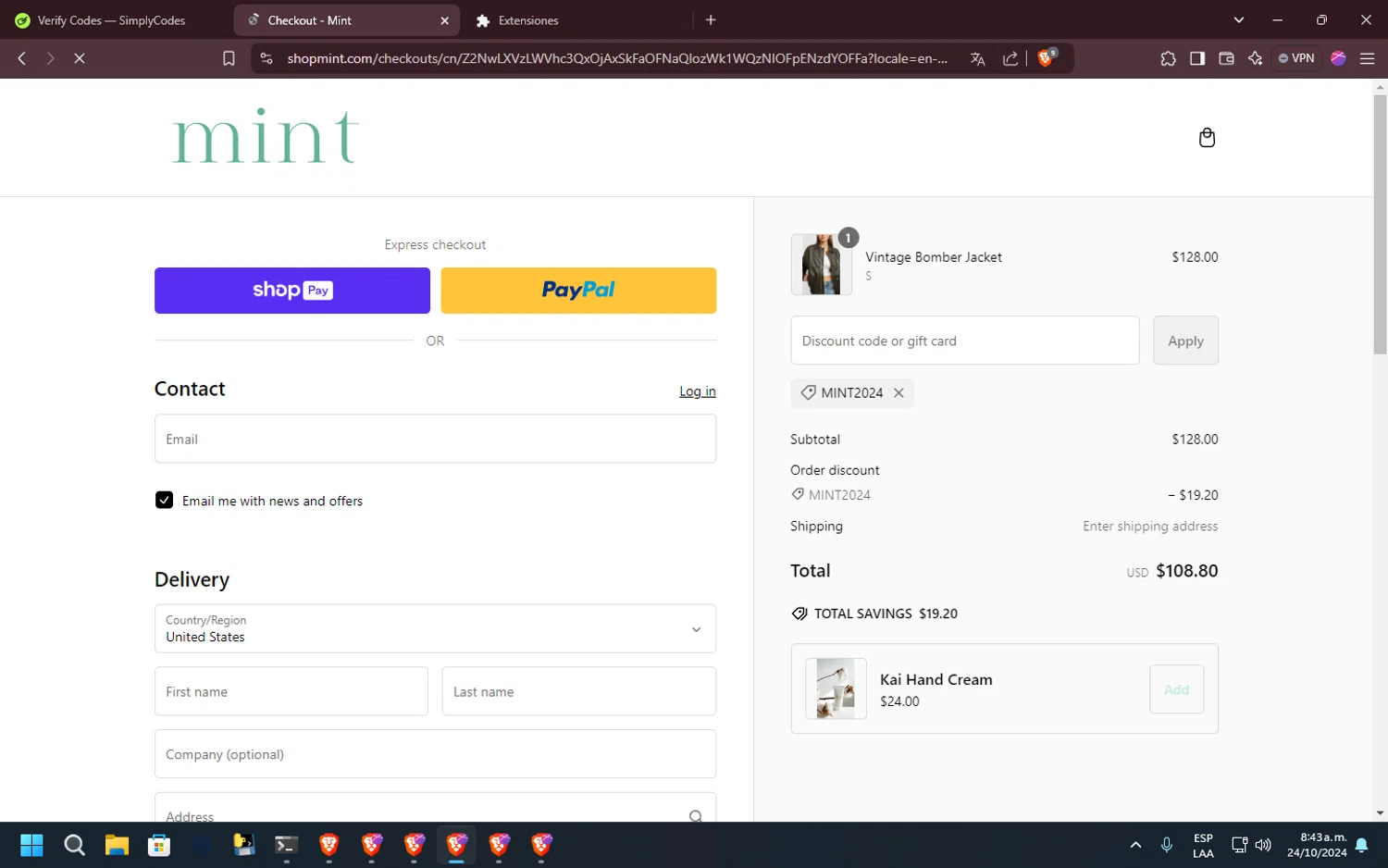Click the Address search magnifier icon
Screen dimensions: 1388x868
[696, 816]
